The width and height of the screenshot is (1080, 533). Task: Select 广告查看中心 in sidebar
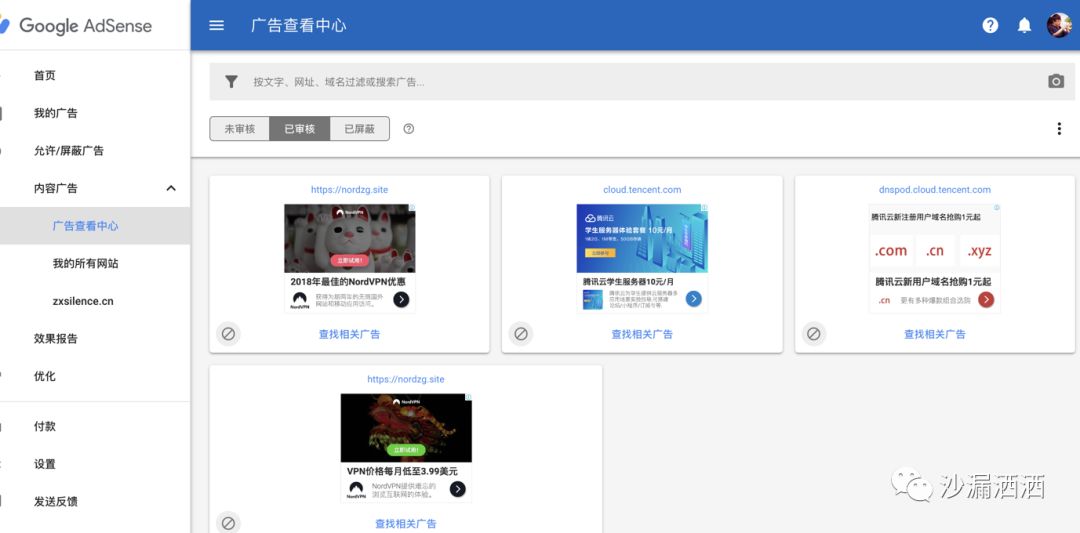(x=85, y=226)
